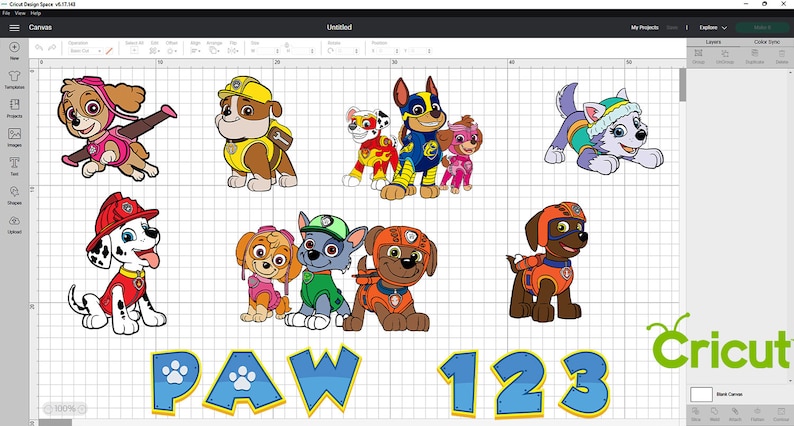Open the File menu
Viewport: 794px width, 426px height.
click(6, 13)
